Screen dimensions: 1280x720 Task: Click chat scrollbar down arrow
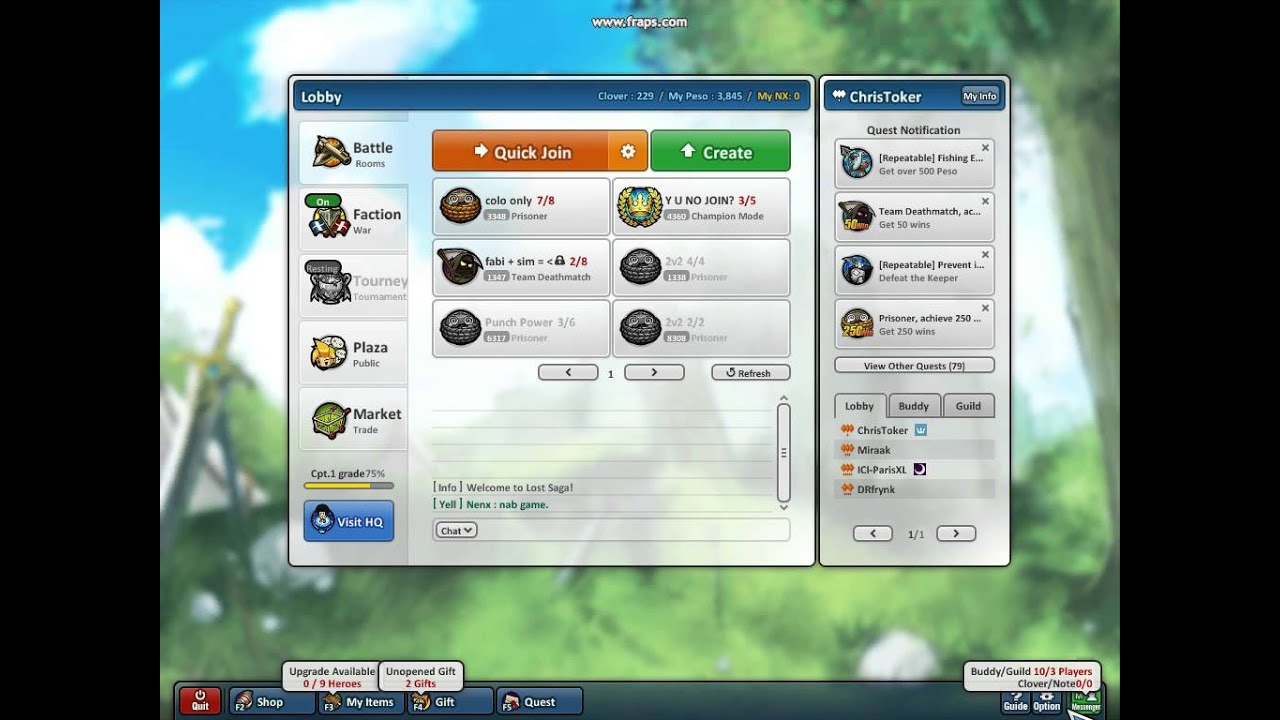click(783, 507)
